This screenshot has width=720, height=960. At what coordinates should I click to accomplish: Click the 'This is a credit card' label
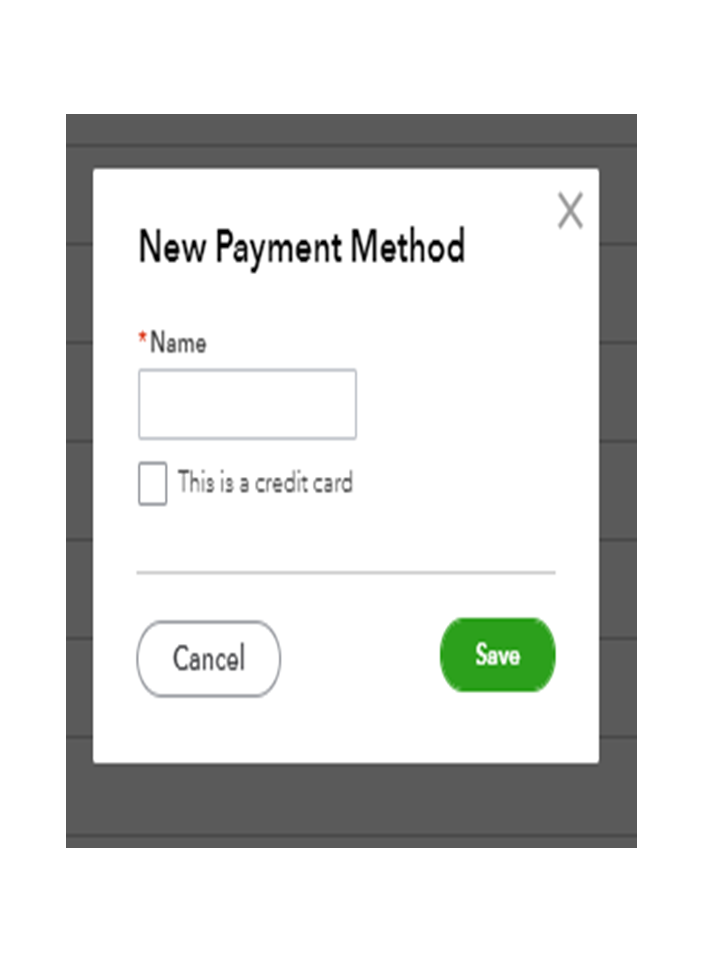(x=265, y=482)
